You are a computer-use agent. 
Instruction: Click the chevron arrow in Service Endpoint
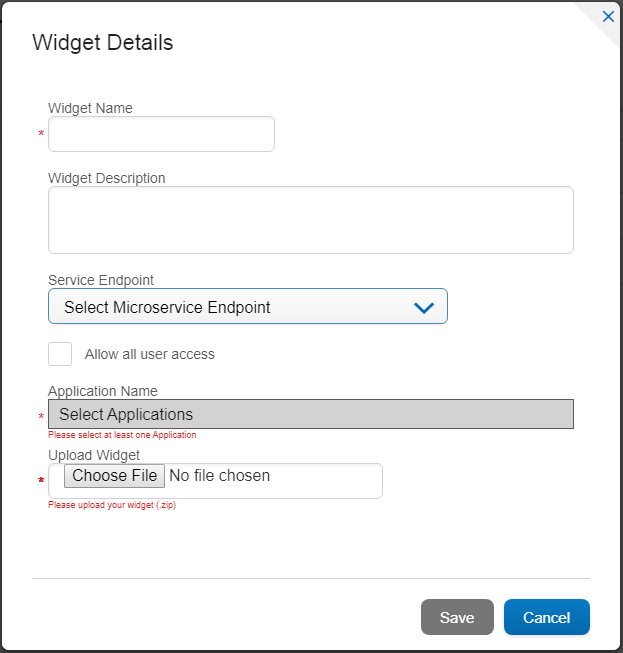[x=424, y=308]
